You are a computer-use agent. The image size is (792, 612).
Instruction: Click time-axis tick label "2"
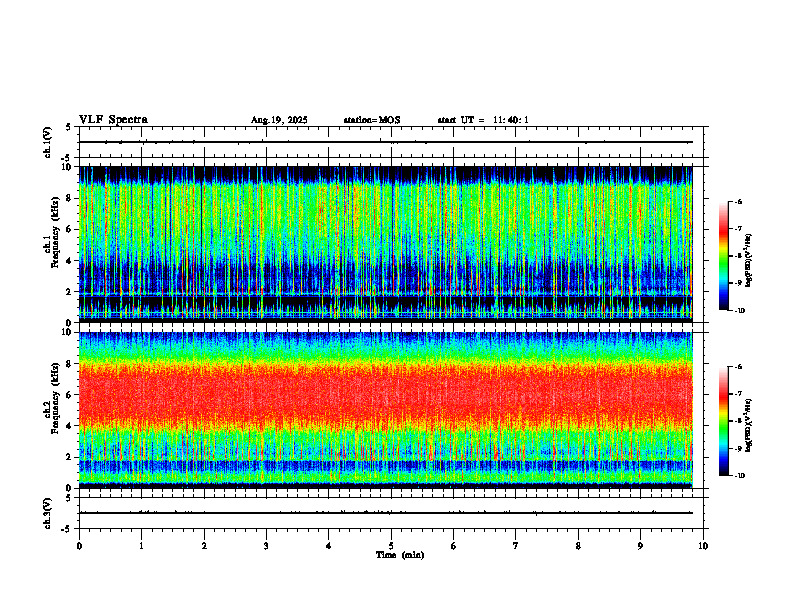[x=204, y=546]
